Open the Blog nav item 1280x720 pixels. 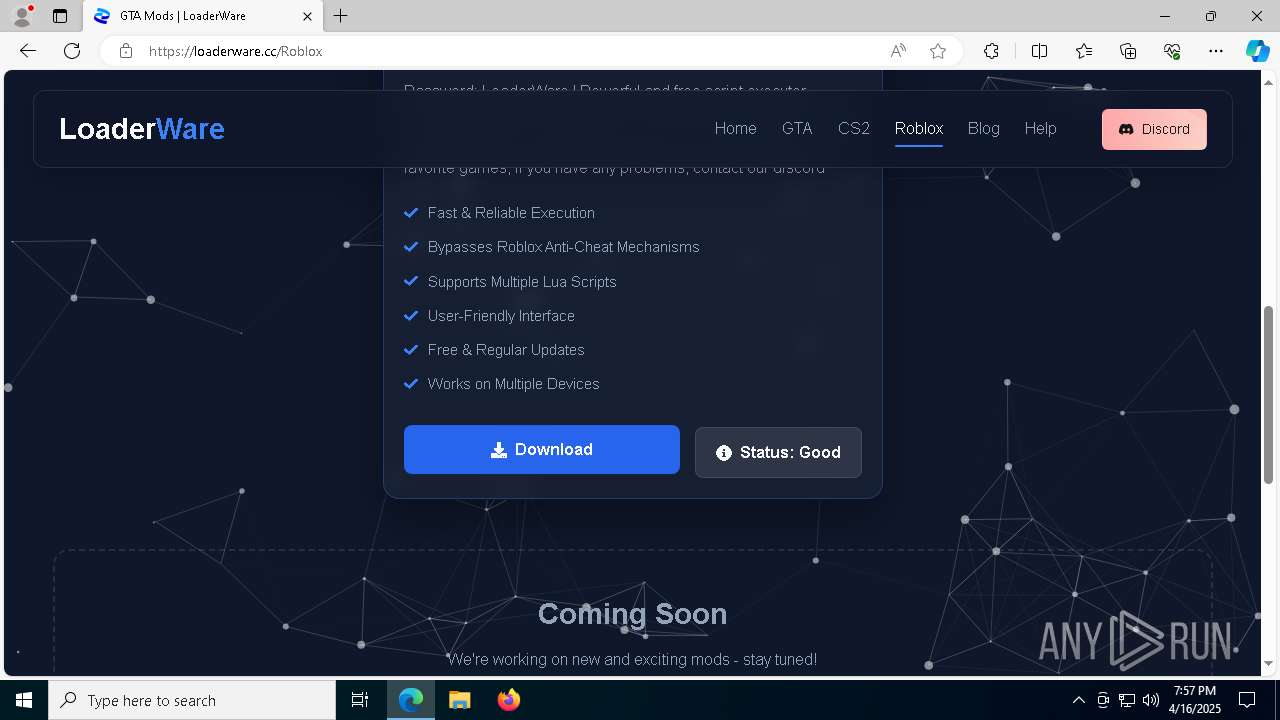pos(984,128)
